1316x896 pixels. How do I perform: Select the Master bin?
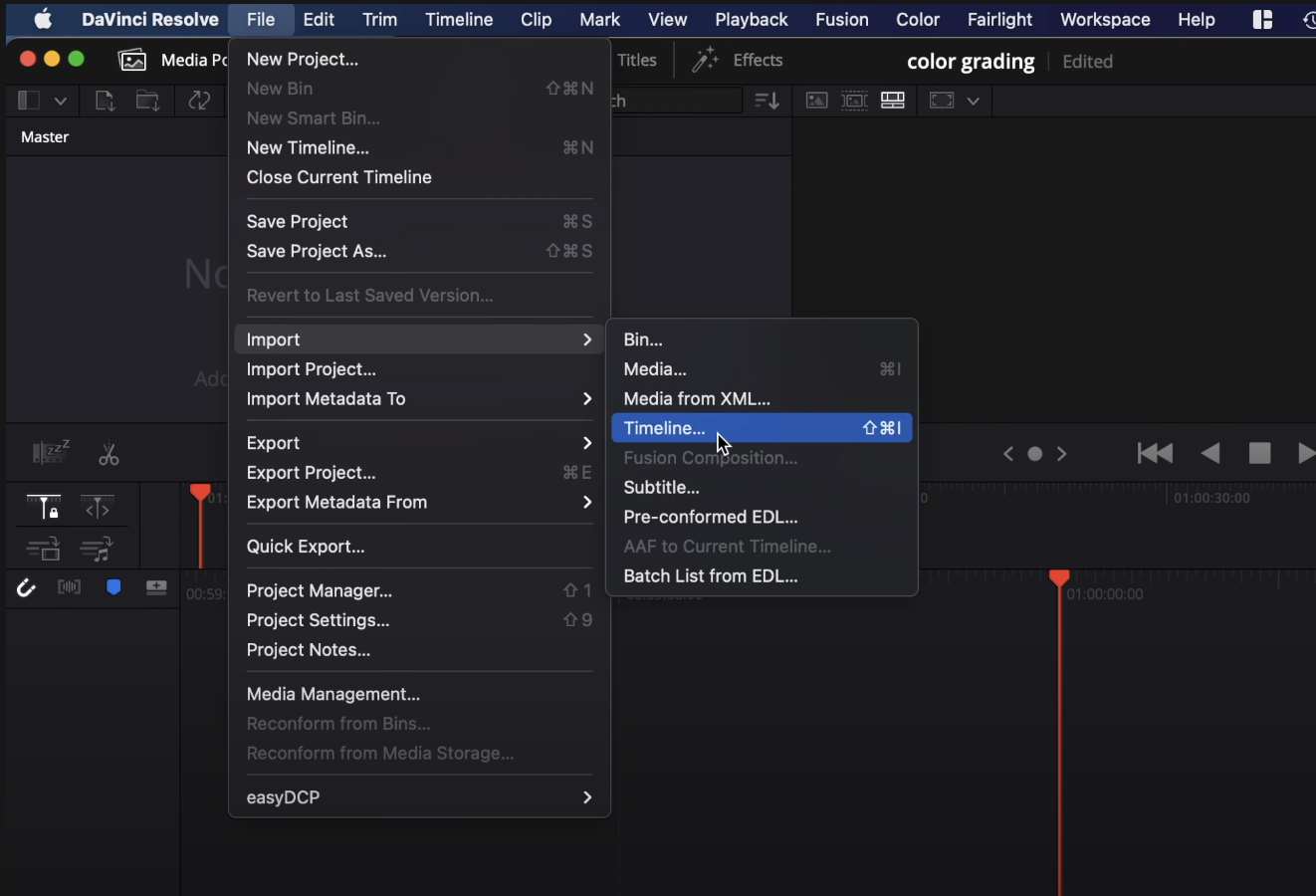click(45, 137)
